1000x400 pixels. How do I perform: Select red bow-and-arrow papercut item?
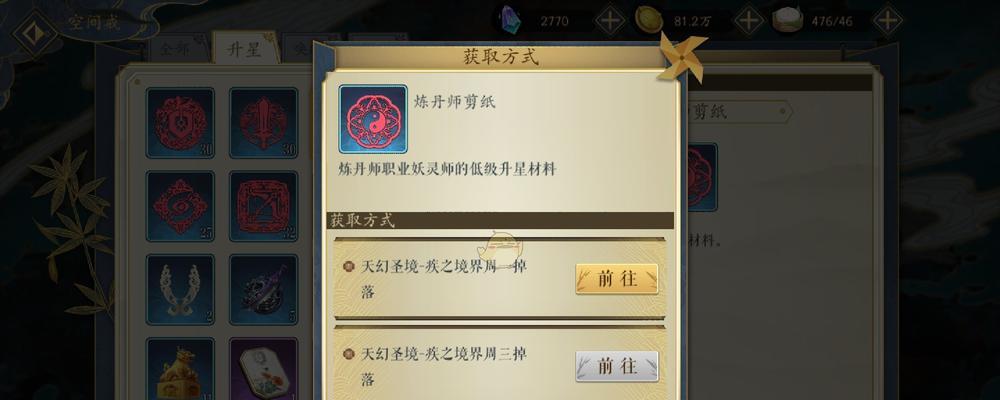pos(263,206)
